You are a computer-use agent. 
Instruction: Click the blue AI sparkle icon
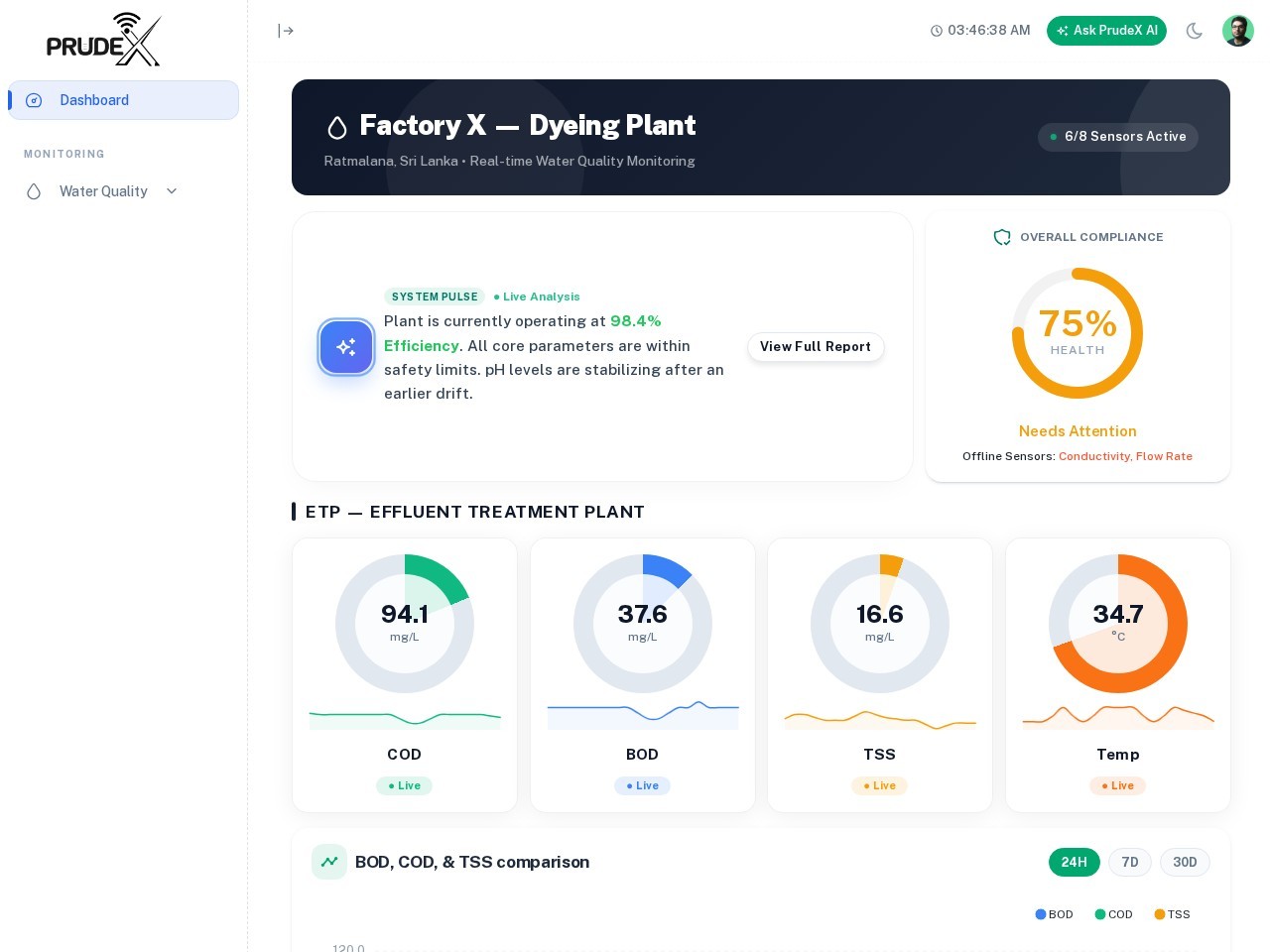346,347
